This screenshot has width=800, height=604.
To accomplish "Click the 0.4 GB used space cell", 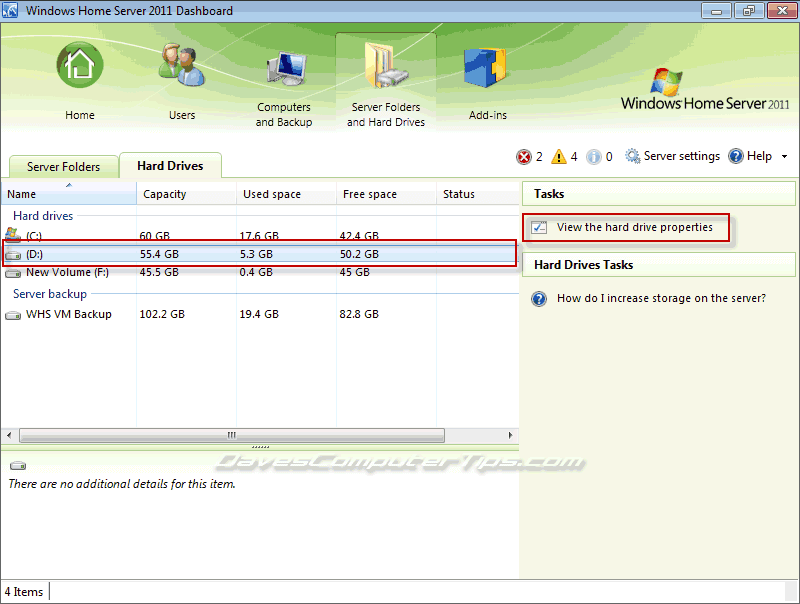I will (256, 272).
